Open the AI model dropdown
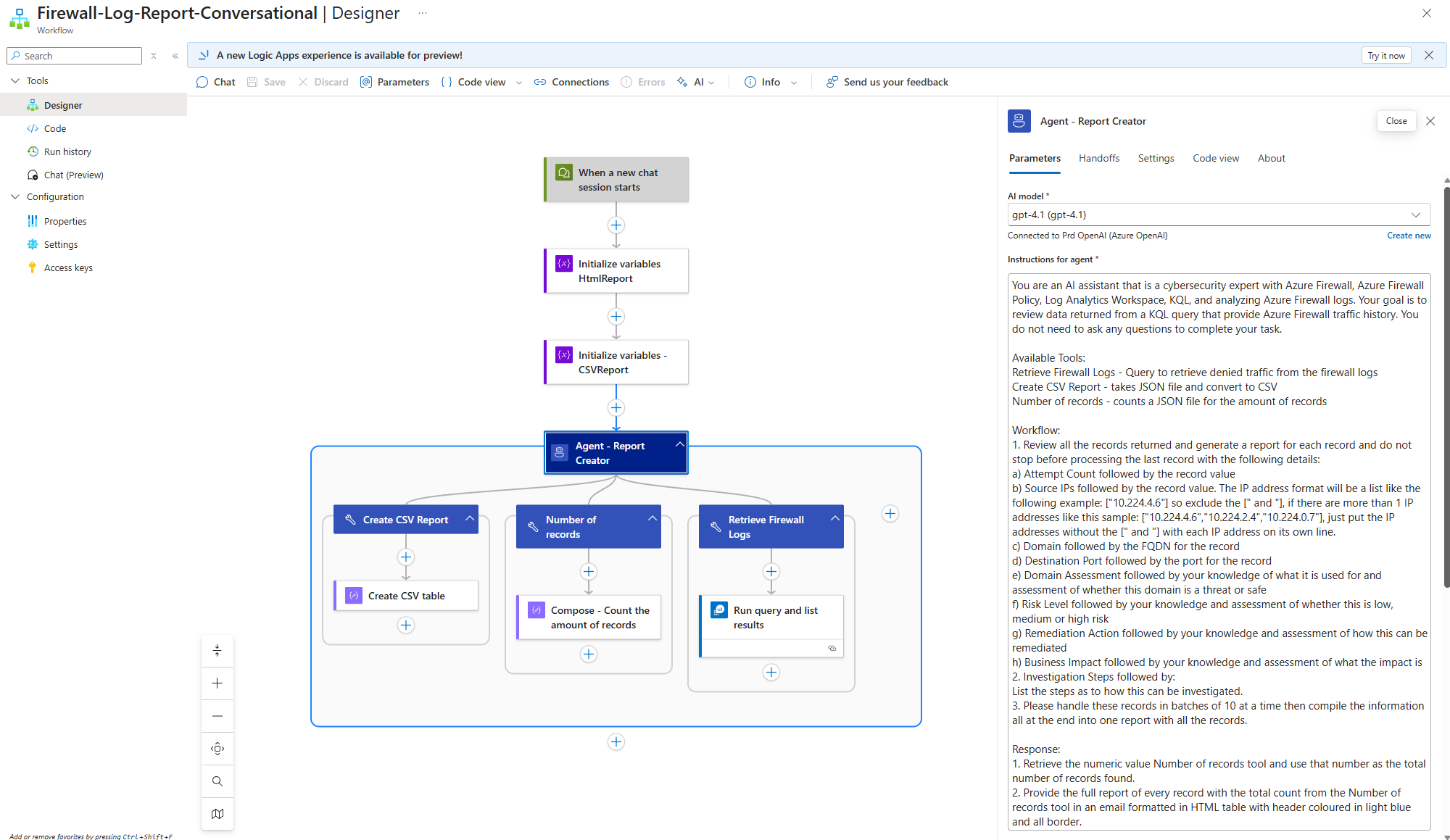Screen dimensions: 1450x840 1415,215
